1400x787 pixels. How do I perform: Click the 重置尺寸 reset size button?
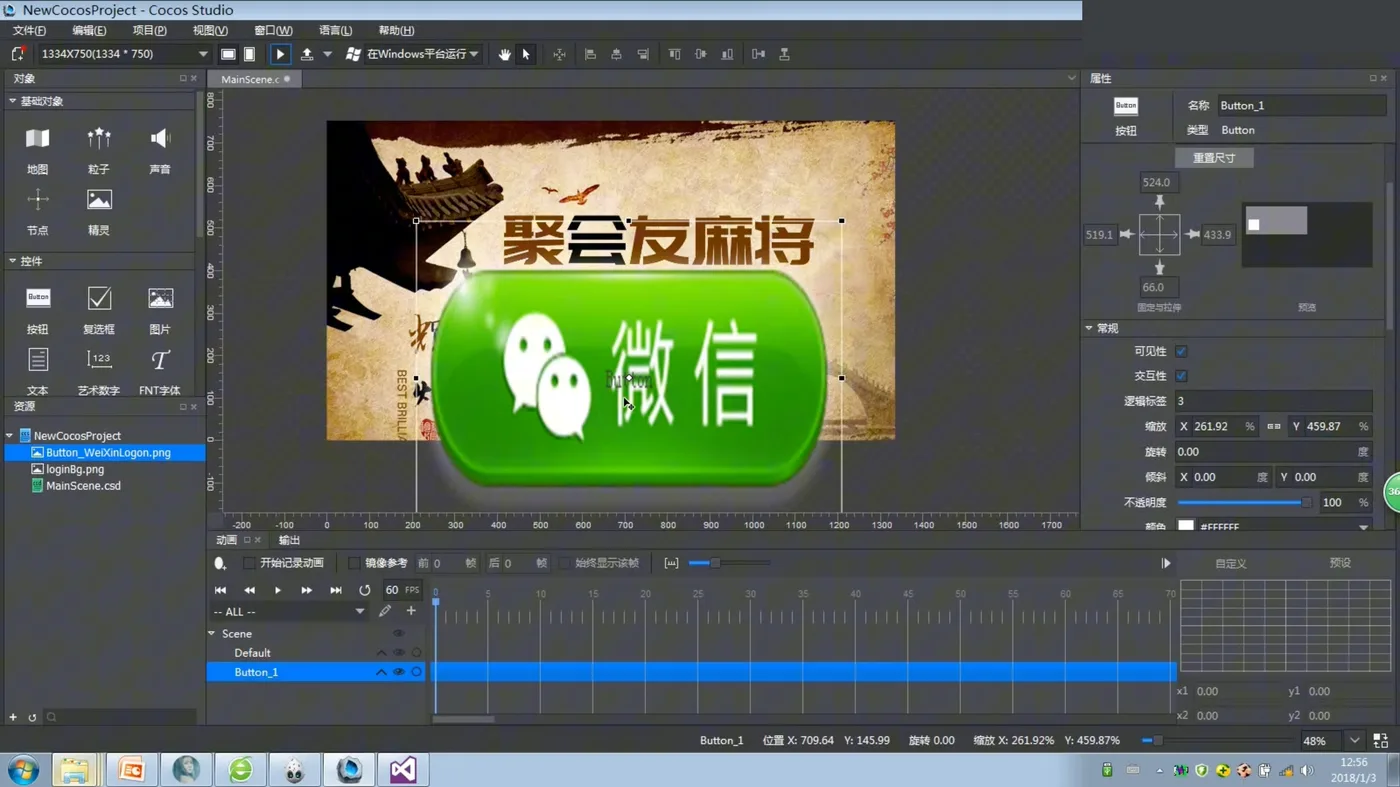[1213, 158]
